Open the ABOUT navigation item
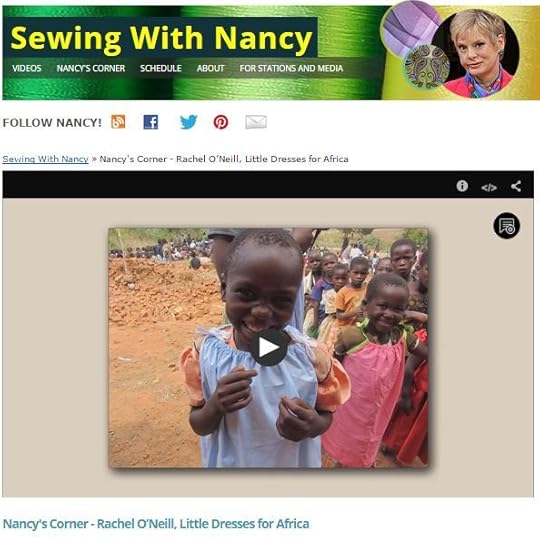Image resolution: width=540 pixels, height=537 pixels. 210,68
